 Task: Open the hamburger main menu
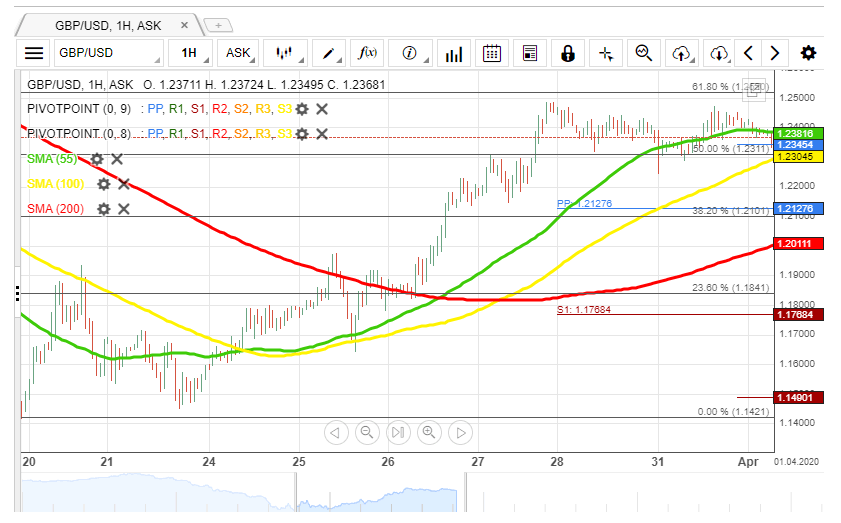pyautogui.click(x=34, y=53)
